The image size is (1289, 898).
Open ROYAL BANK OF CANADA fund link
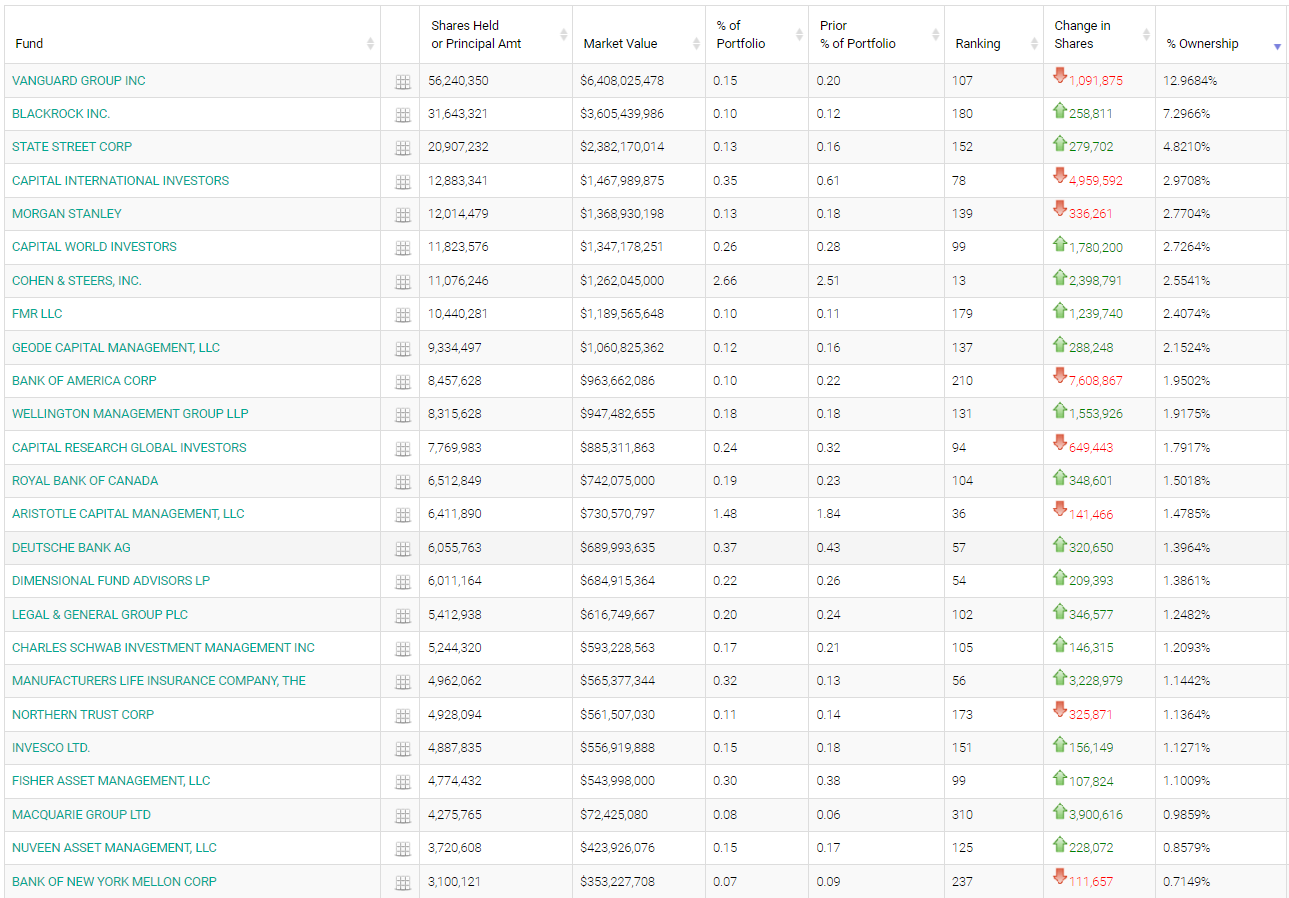(85, 481)
